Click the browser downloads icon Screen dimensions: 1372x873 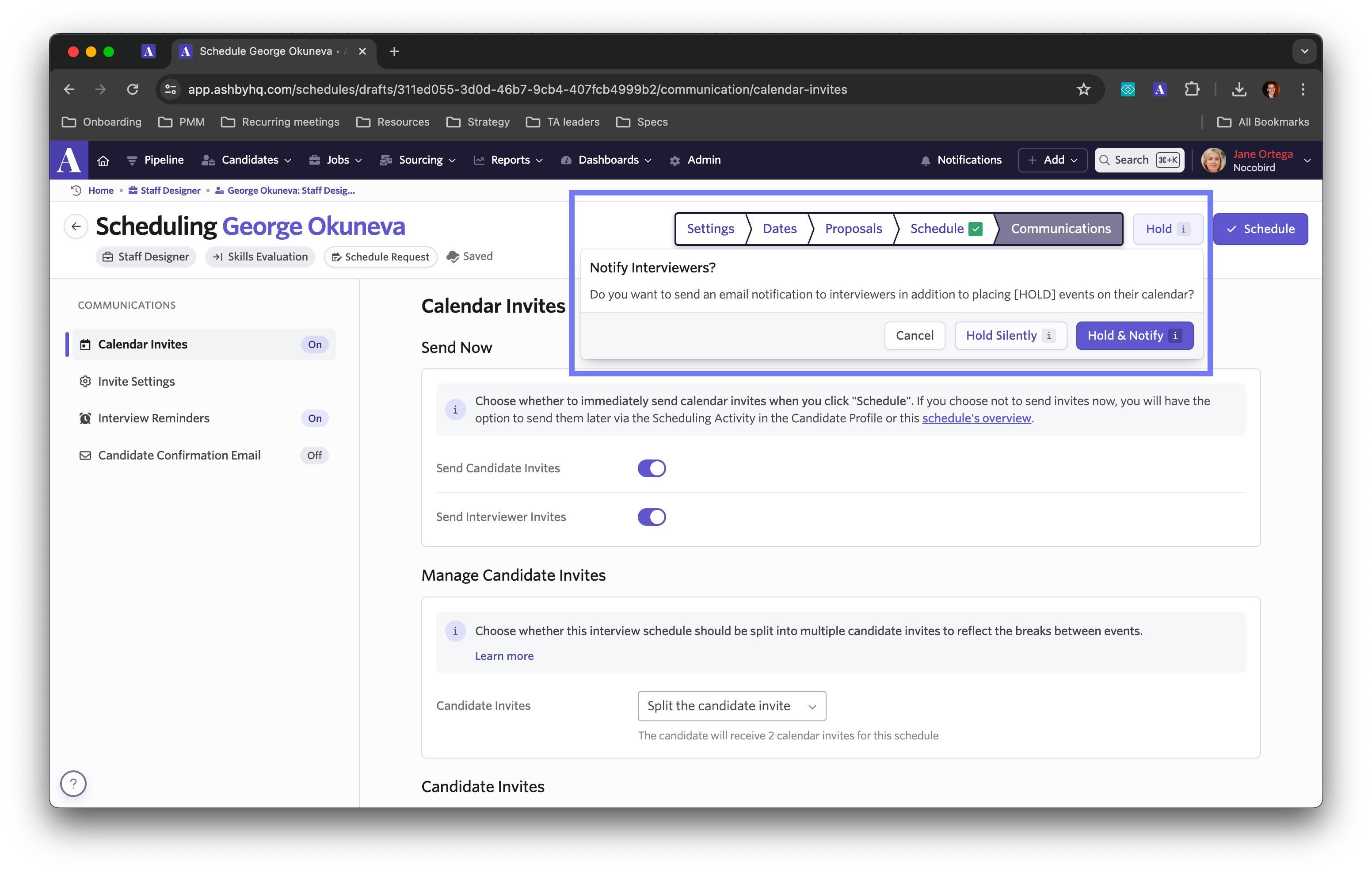pyautogui.click(x=1239, y=89)
